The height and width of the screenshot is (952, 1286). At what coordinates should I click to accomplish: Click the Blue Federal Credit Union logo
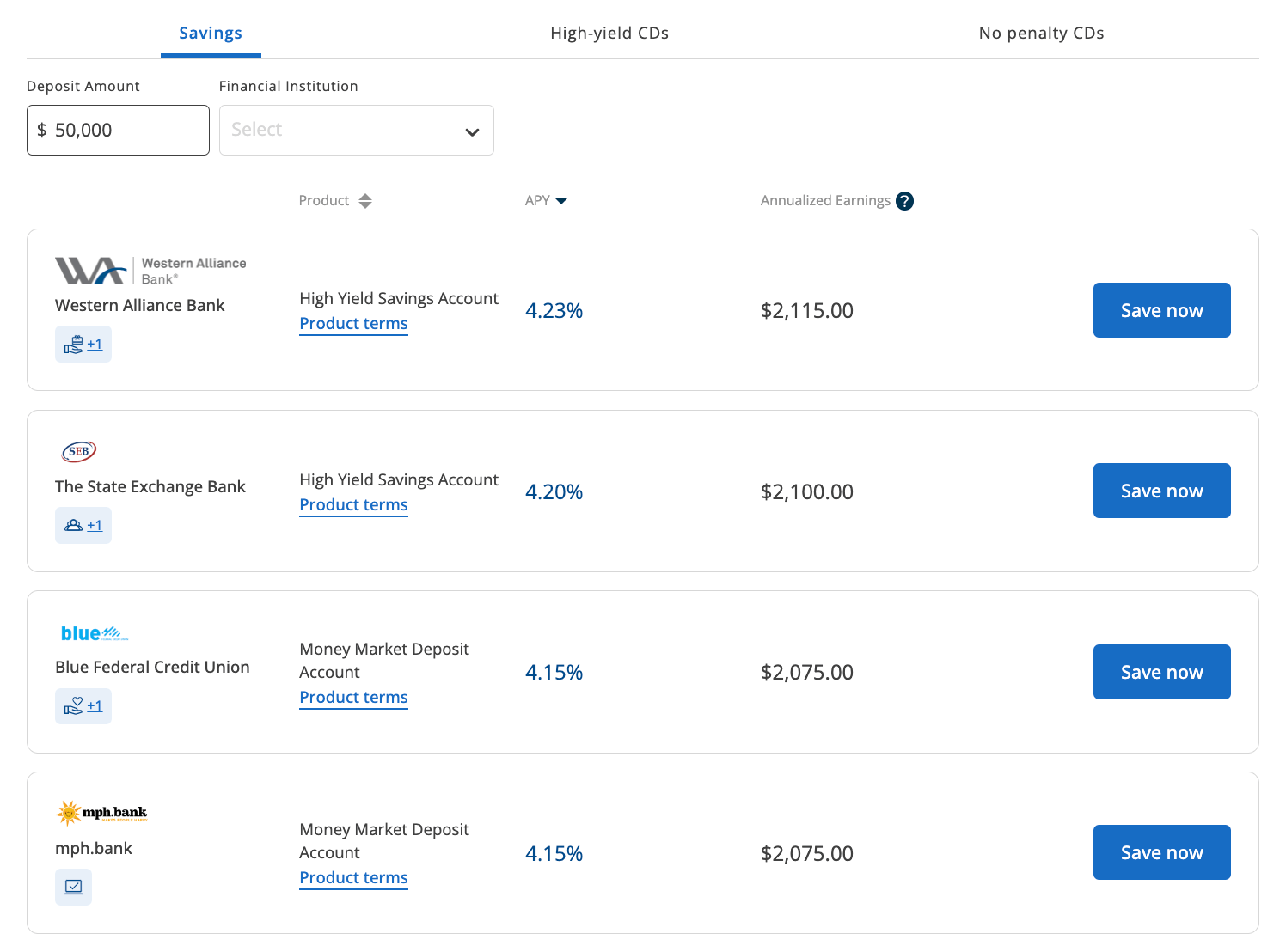[x=95, y=634]
